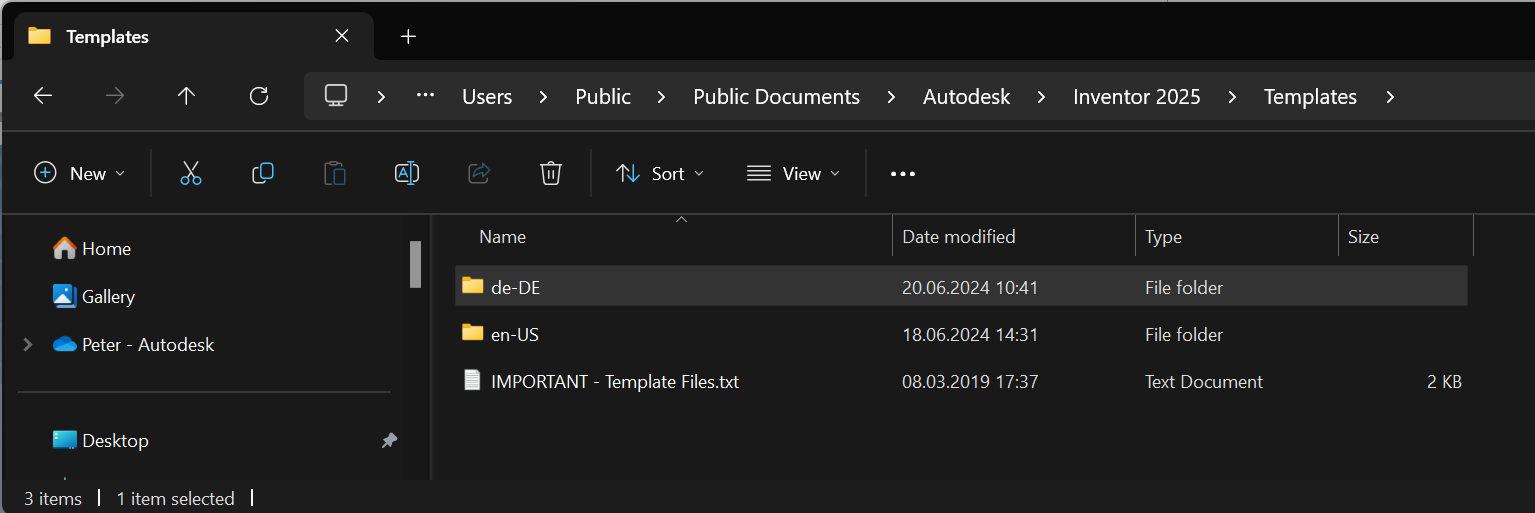Add a new tab with plus button
The height and width of the screenshot is (513, 1535).
[x=407, y=37]
